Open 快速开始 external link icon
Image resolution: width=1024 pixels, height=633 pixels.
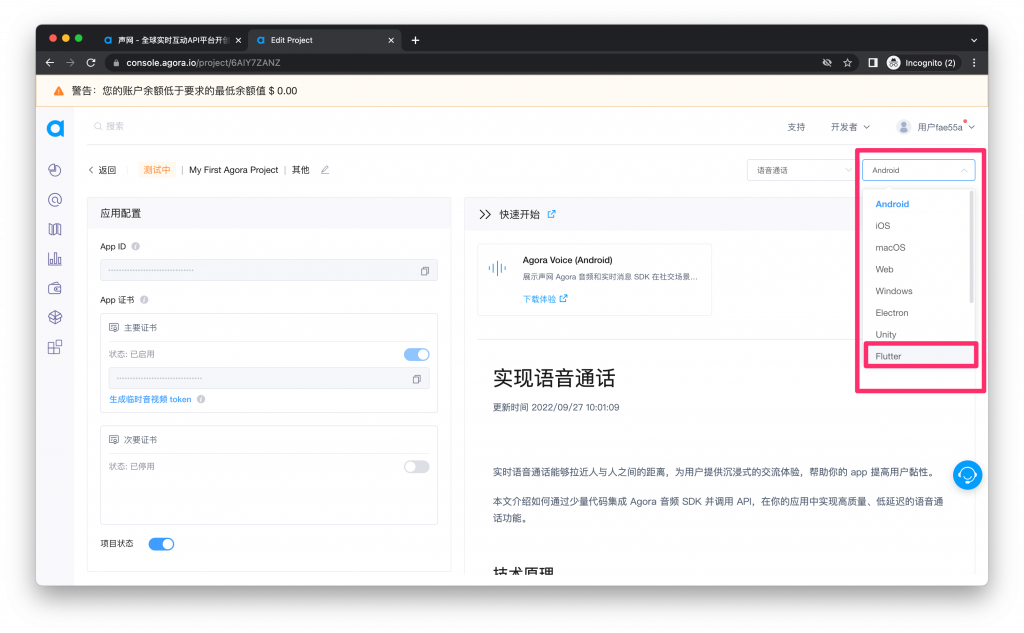[551, 214]
